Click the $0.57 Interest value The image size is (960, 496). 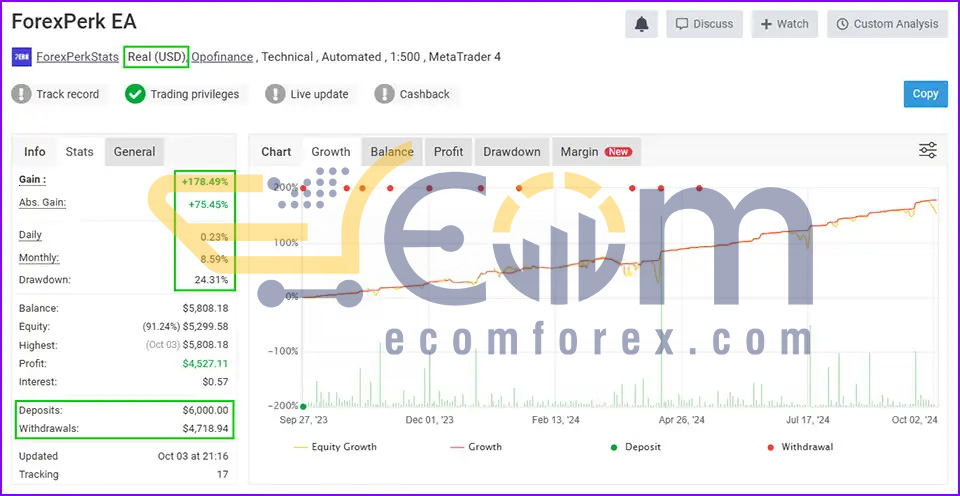tap(216, 382)
